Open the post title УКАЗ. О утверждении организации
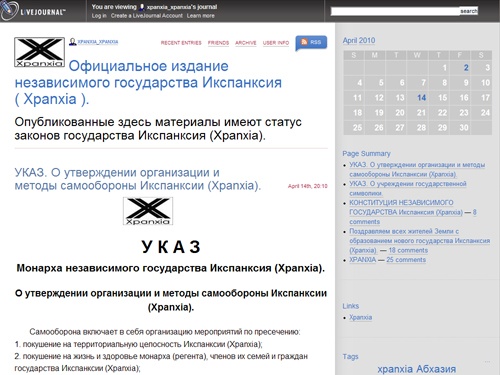Image resolution: width=500 pixels, height=375 pixels. pyautogui.click(x=137, y=179)
